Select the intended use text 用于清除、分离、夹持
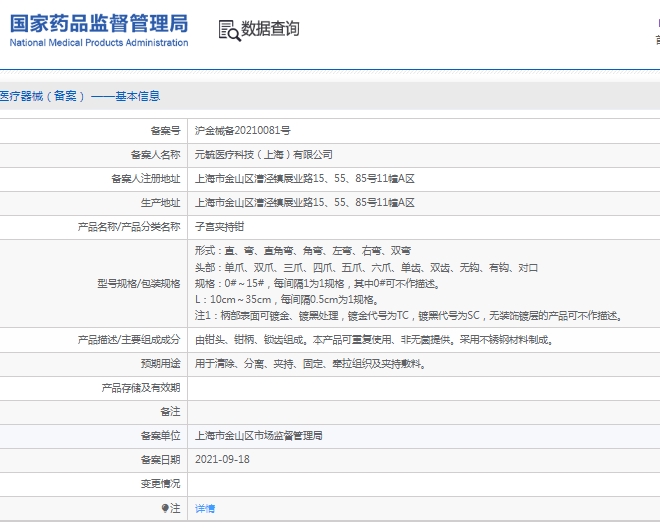The height and width of the screenshot is (528, 660). [310, 364]
